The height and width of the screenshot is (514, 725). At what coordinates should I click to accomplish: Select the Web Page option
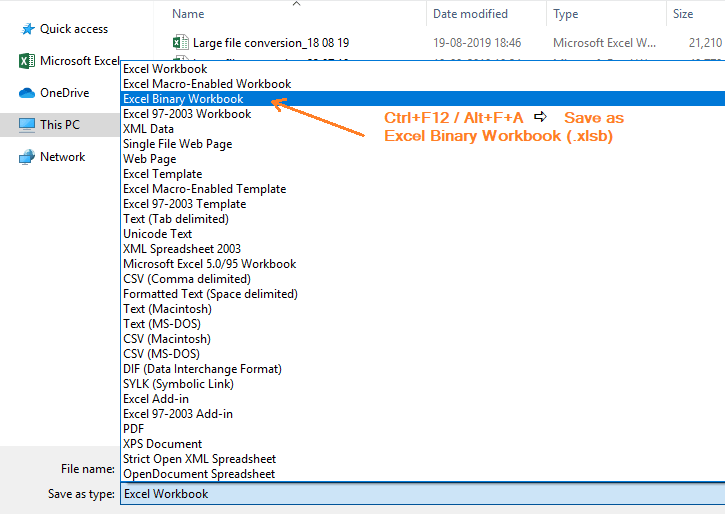[423, 159]
